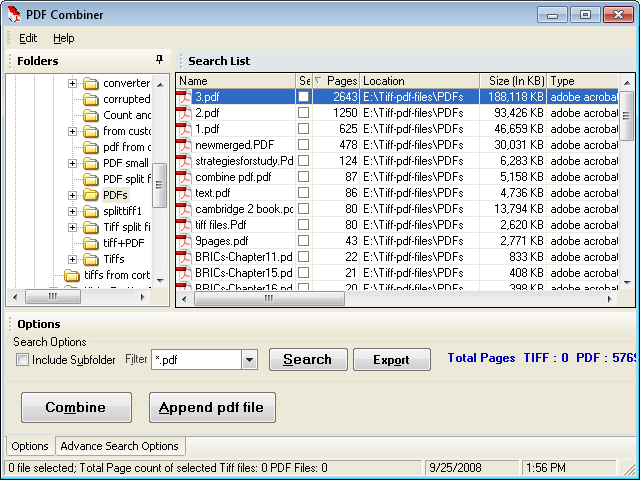
Task: Expand the PDFs folder node
Action: point(72,195)
